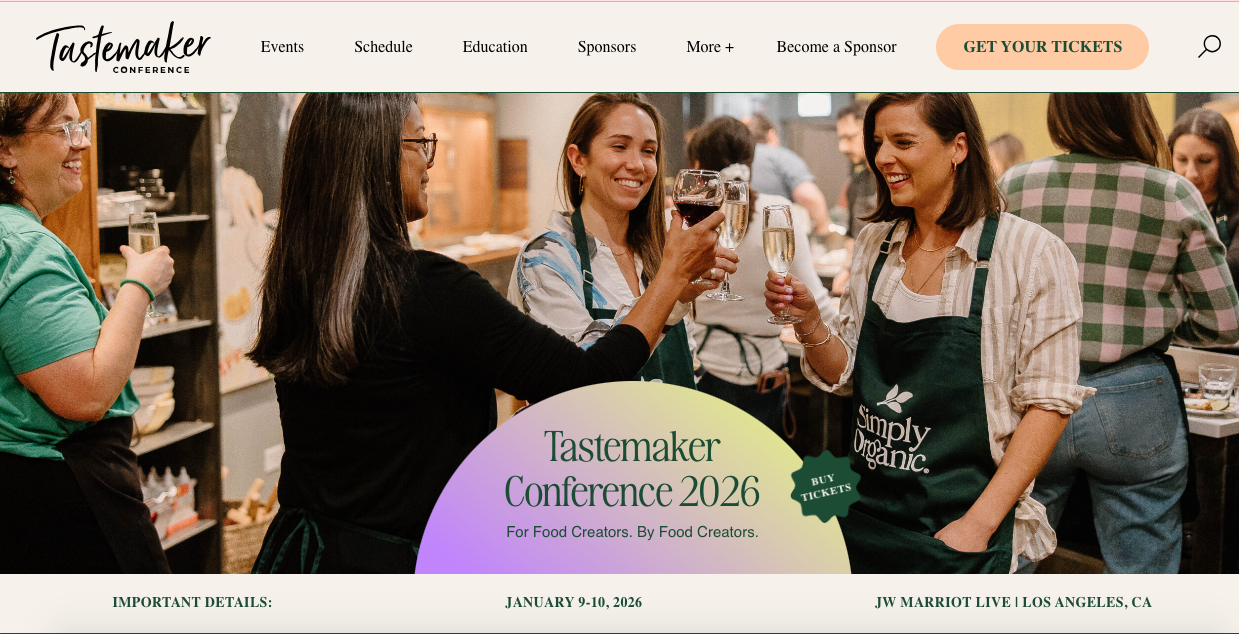
Task: Click the Simply Organic apron logo
Action: (892, 429)
